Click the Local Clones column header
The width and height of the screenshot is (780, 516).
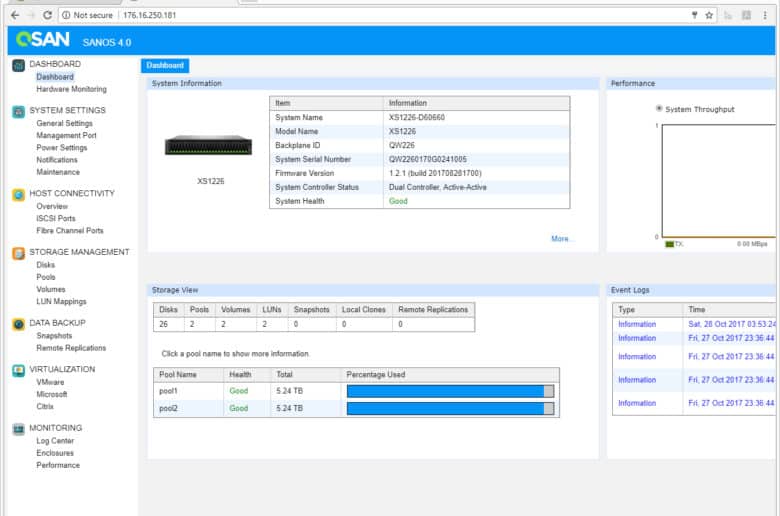tap(364, 310)
